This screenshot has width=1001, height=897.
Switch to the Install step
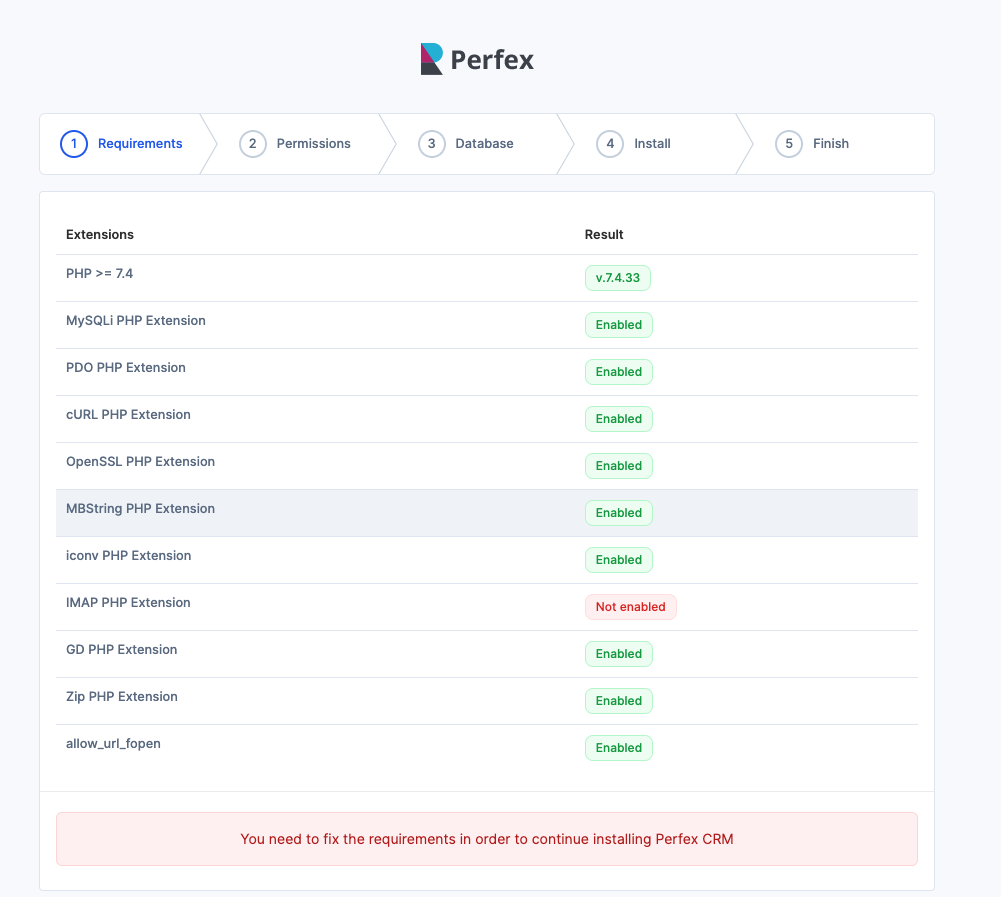pos(652,144)
